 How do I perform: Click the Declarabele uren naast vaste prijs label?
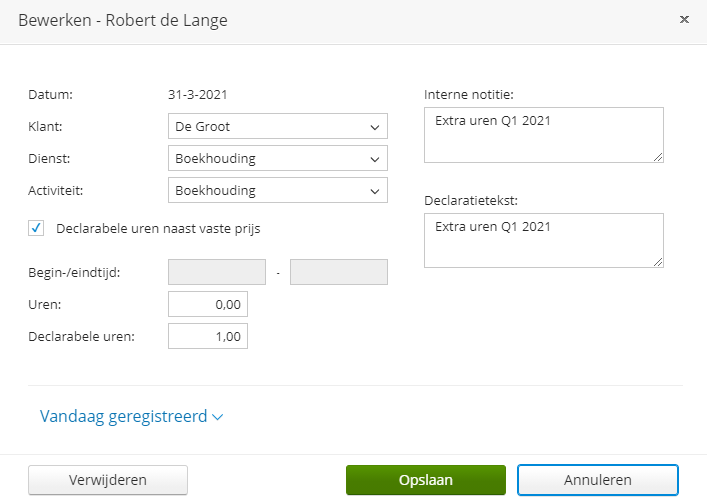coord(158,229)
